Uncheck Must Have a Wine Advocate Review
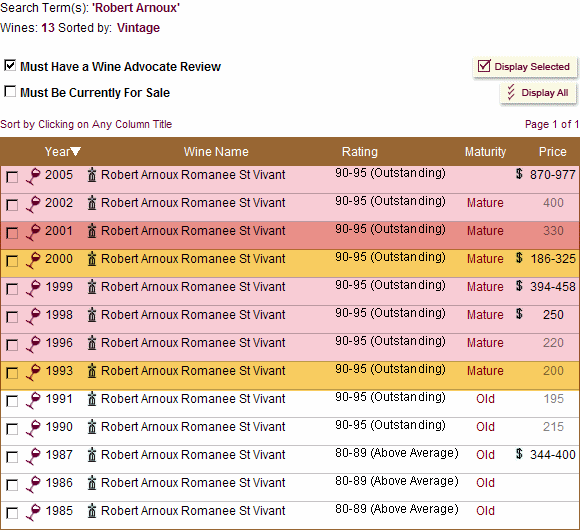Image resolution: width=580 pixels, height=530 pixels. [x=10, y=65]
